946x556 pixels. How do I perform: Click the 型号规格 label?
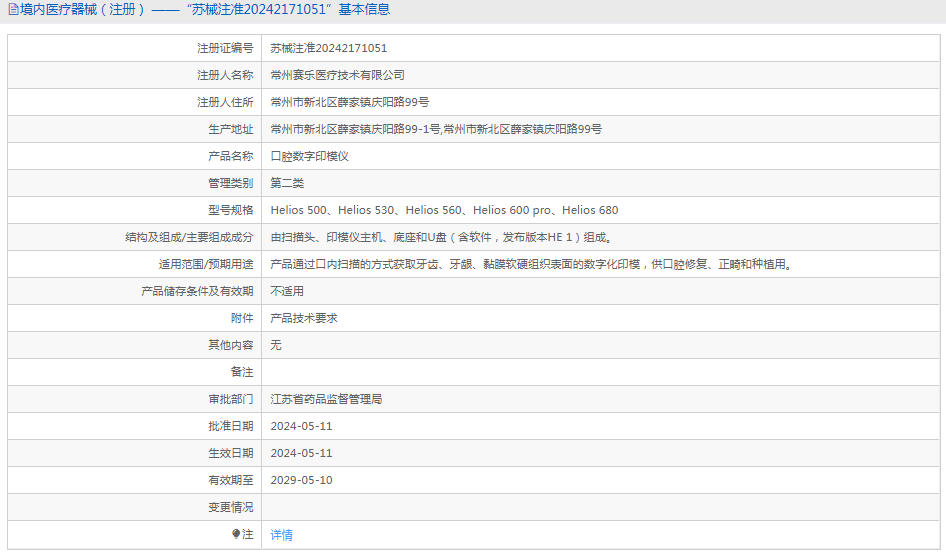(230, 210)
